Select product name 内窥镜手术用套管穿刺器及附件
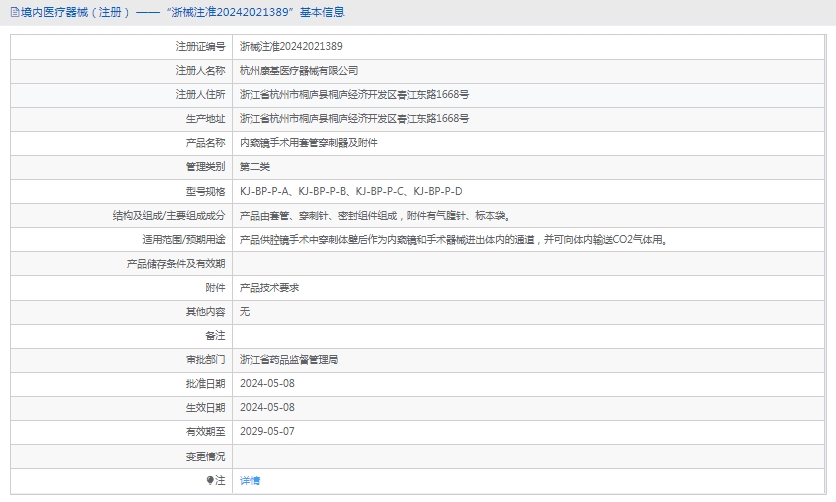This screenshot has height=502, width=836. click(x=308, y=143)
